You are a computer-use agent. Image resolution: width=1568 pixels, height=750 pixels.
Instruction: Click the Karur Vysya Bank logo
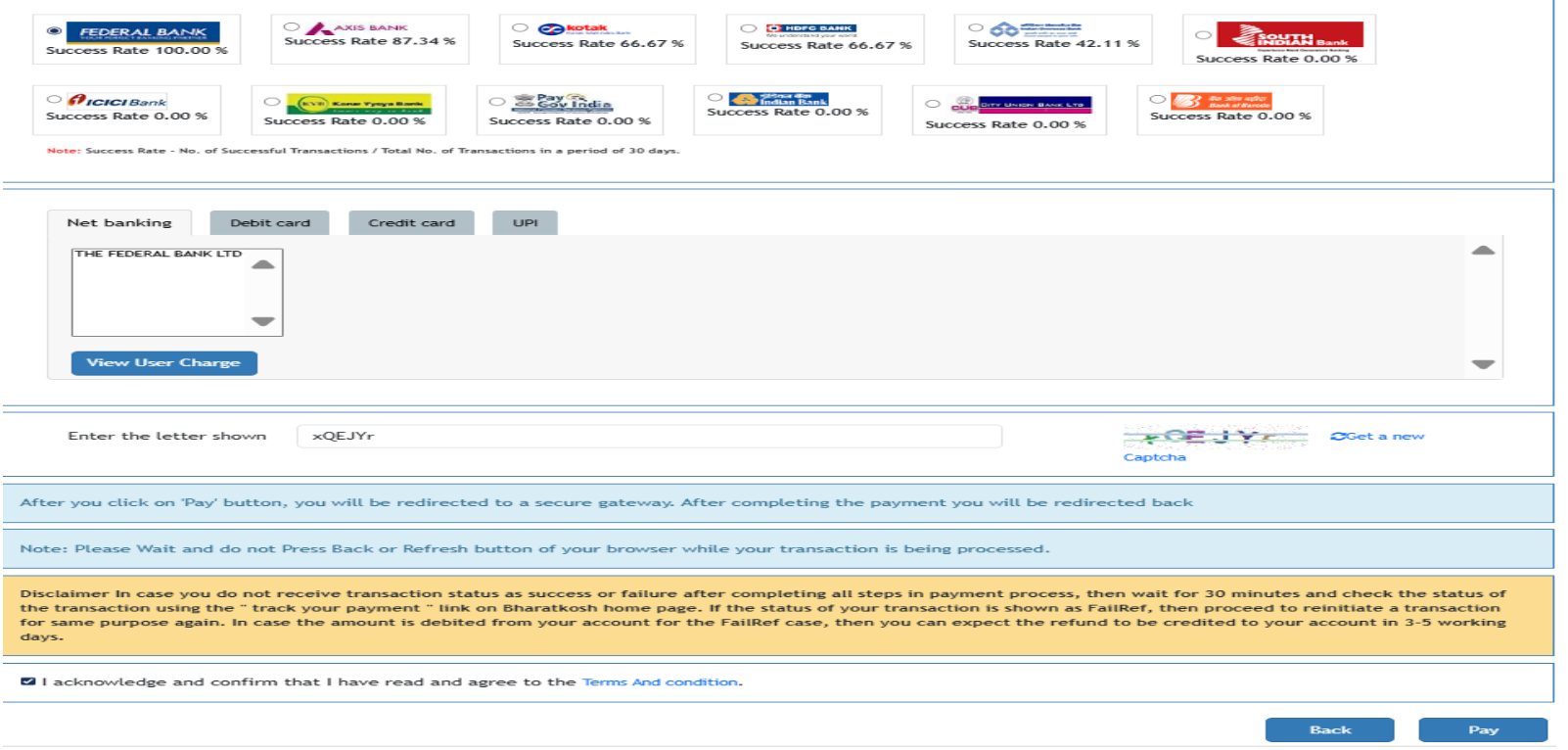[358, 104]
